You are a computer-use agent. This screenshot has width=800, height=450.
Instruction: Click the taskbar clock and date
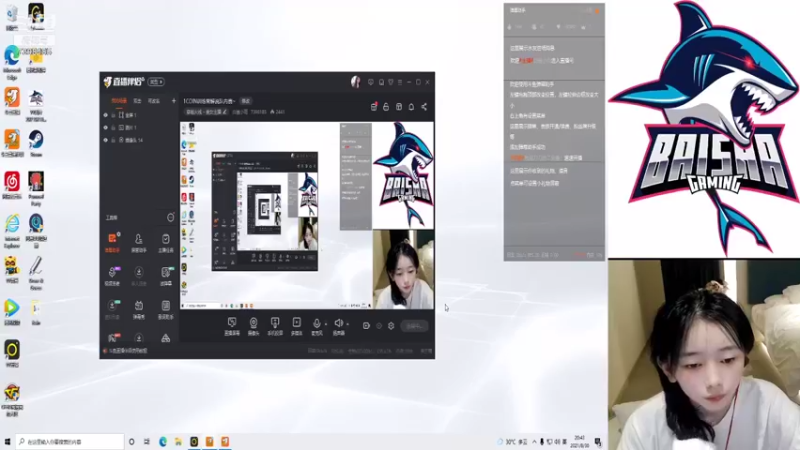click(x=579, y=441)
